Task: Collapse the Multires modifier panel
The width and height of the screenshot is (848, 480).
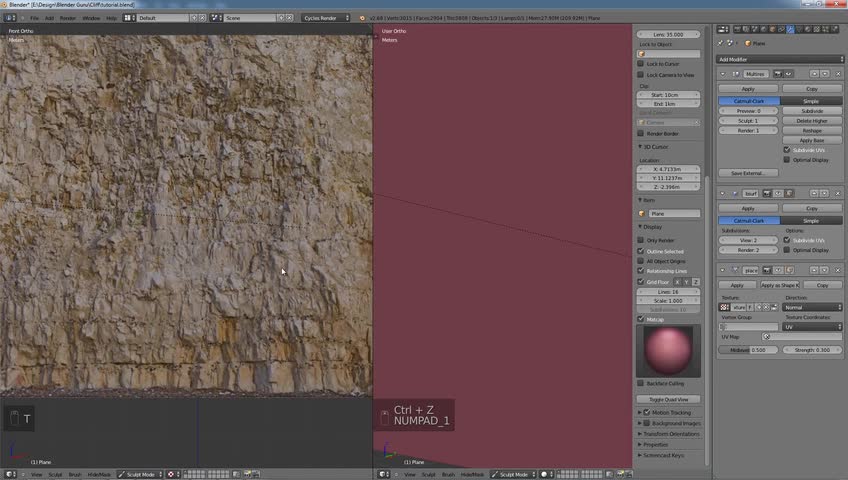Action: 723,74
